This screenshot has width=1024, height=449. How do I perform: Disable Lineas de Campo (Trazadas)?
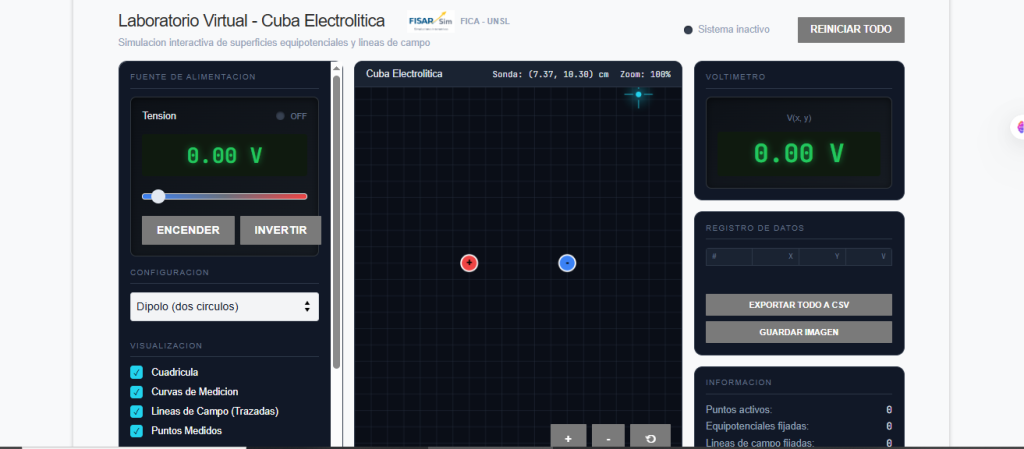(137, 411)
